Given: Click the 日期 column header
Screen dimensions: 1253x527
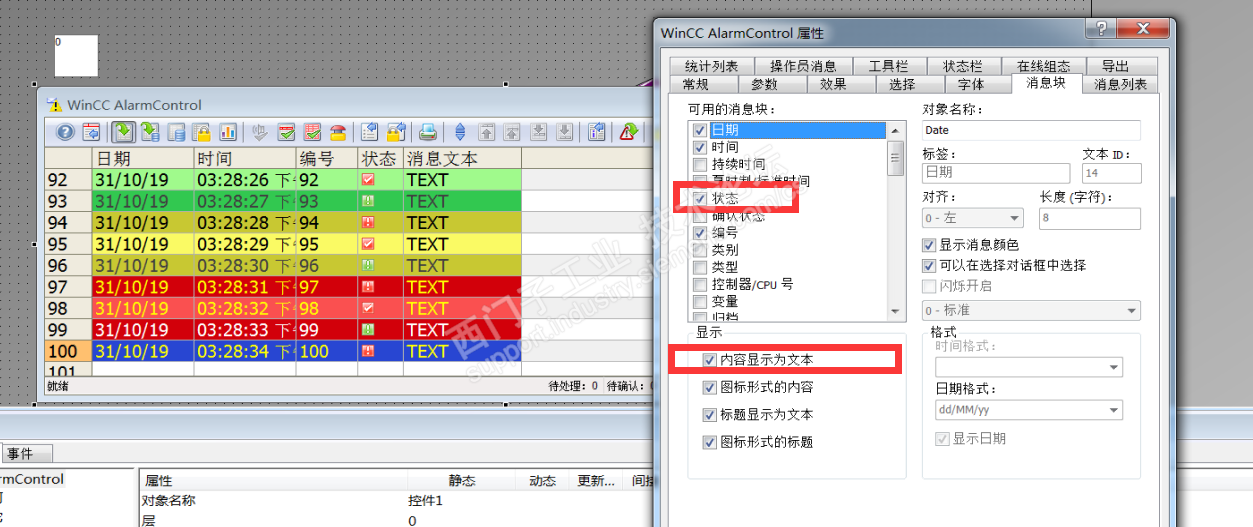Looking at the screenshot, I should click(142, 158).
